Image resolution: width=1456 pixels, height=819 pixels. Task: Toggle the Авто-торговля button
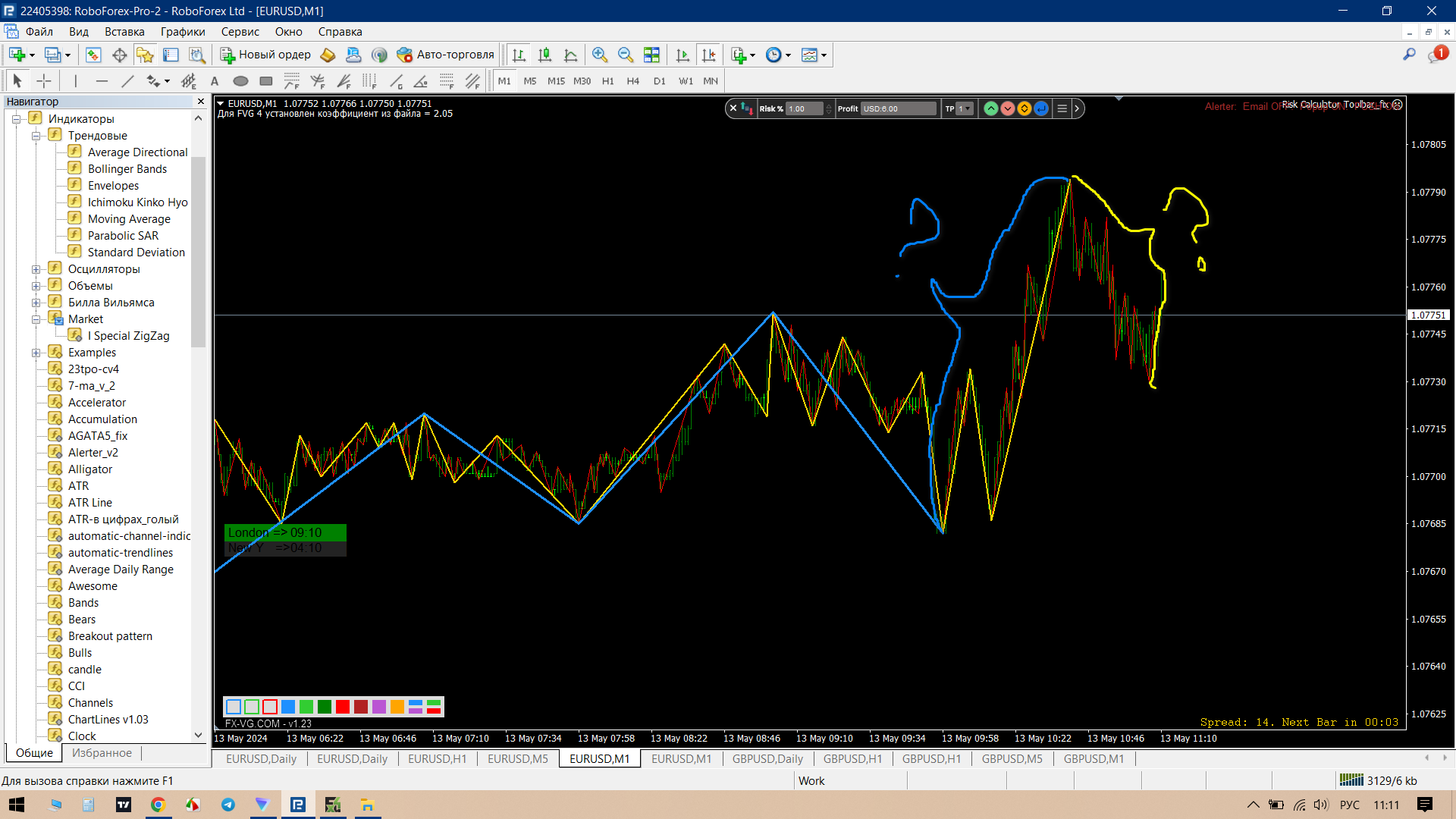pos(446,55)
